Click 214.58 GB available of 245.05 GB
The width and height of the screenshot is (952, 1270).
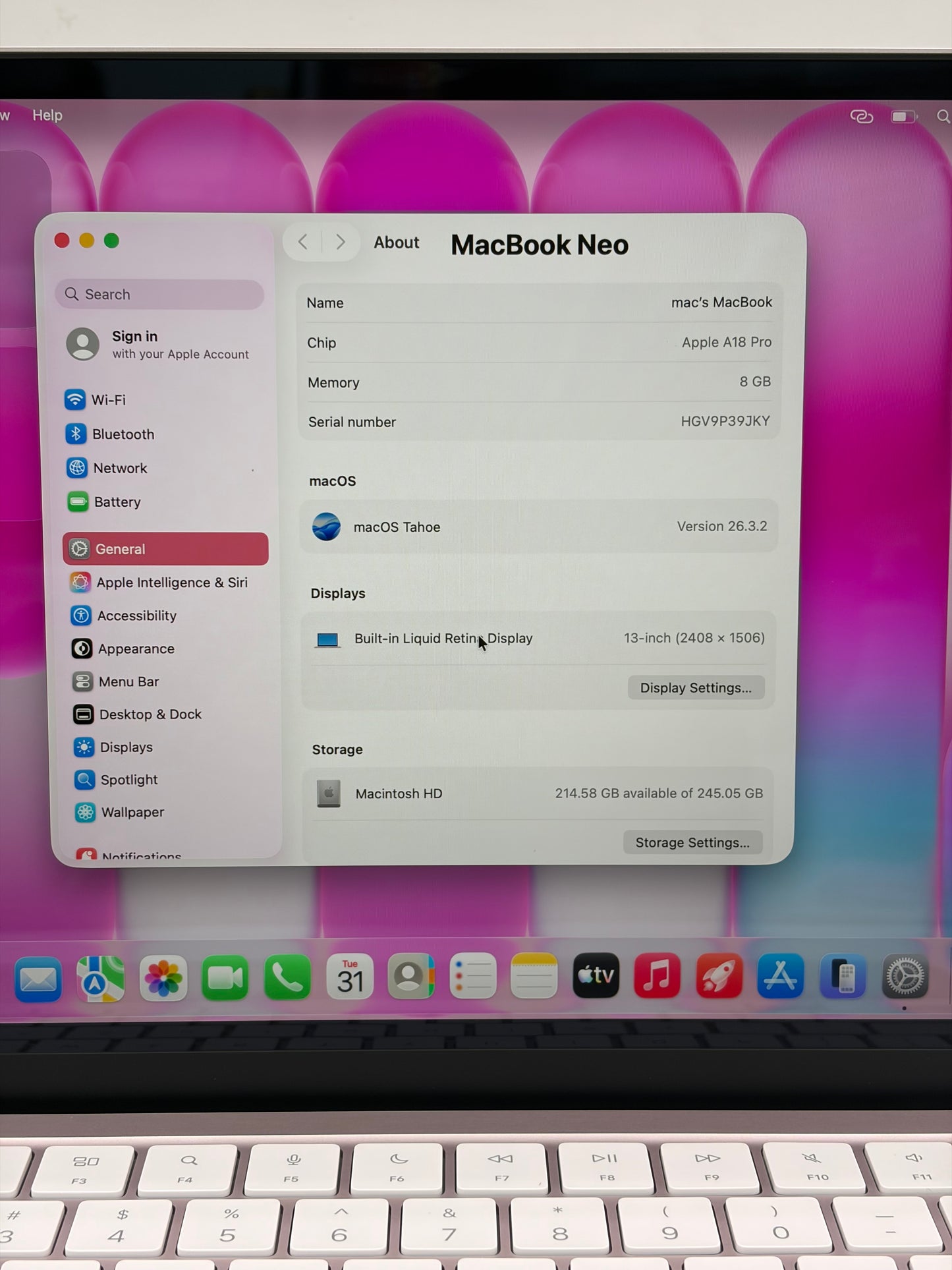coord(659,793)
